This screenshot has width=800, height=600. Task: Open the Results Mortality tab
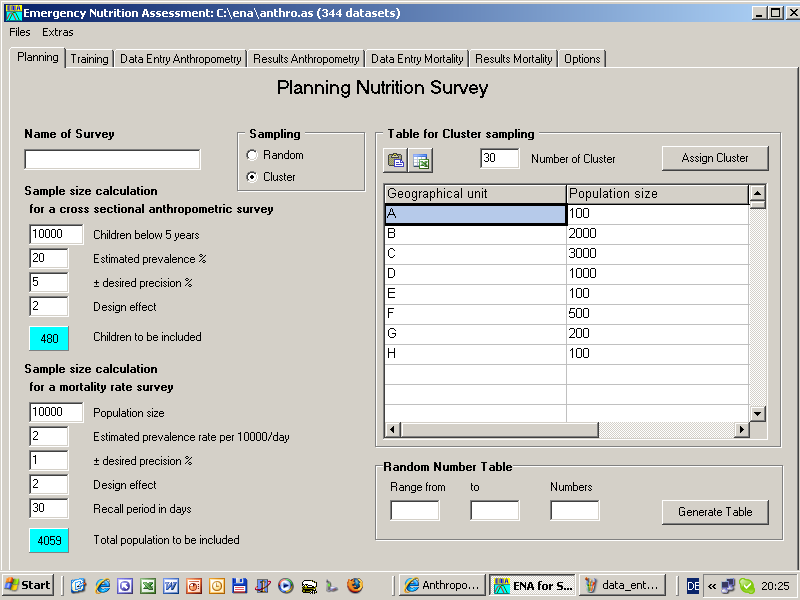[513, 59]
